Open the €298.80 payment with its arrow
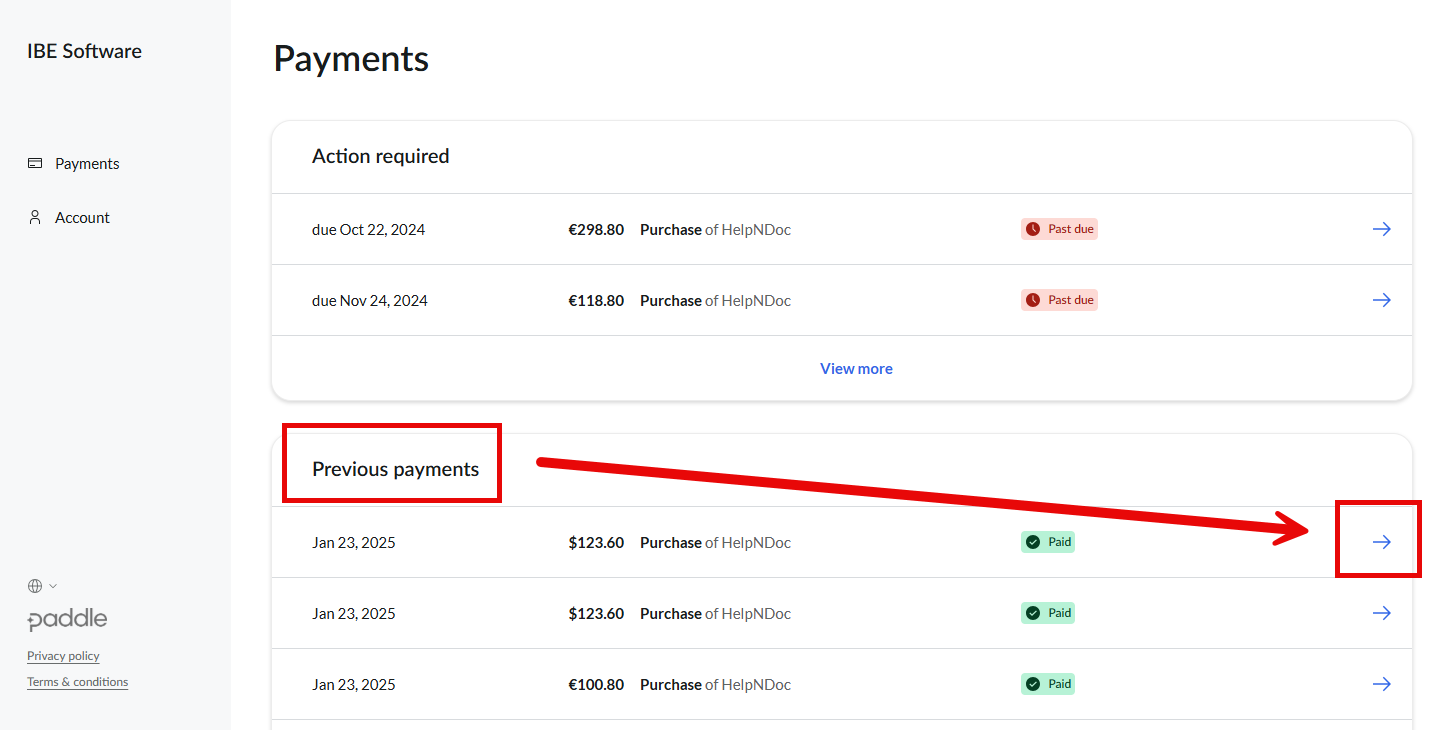 [1381, 229]
